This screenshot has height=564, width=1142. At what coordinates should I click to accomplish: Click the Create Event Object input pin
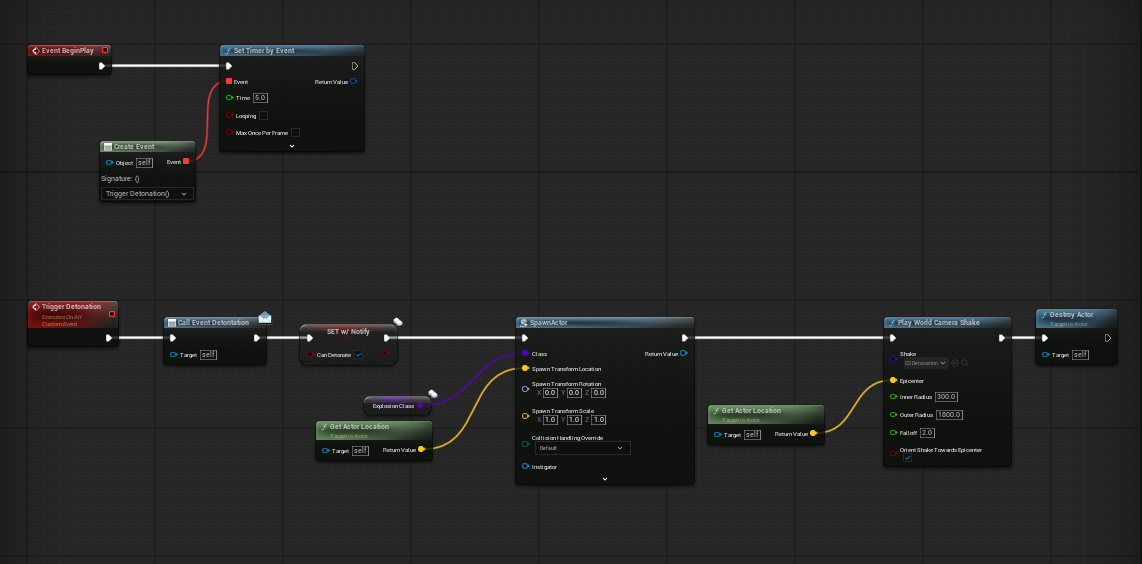(x=109, y=162)
